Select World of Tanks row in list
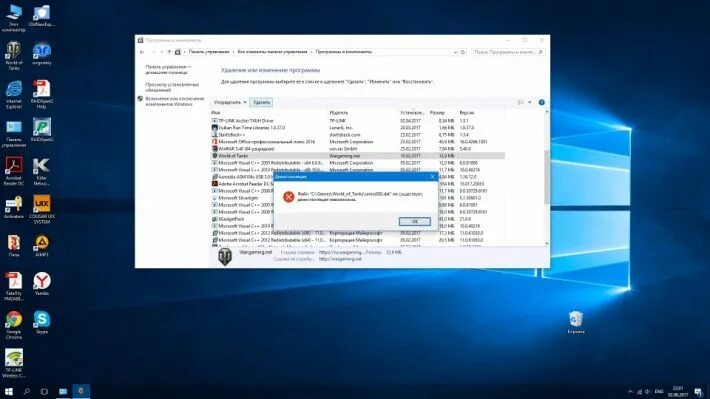 [358, 156]
